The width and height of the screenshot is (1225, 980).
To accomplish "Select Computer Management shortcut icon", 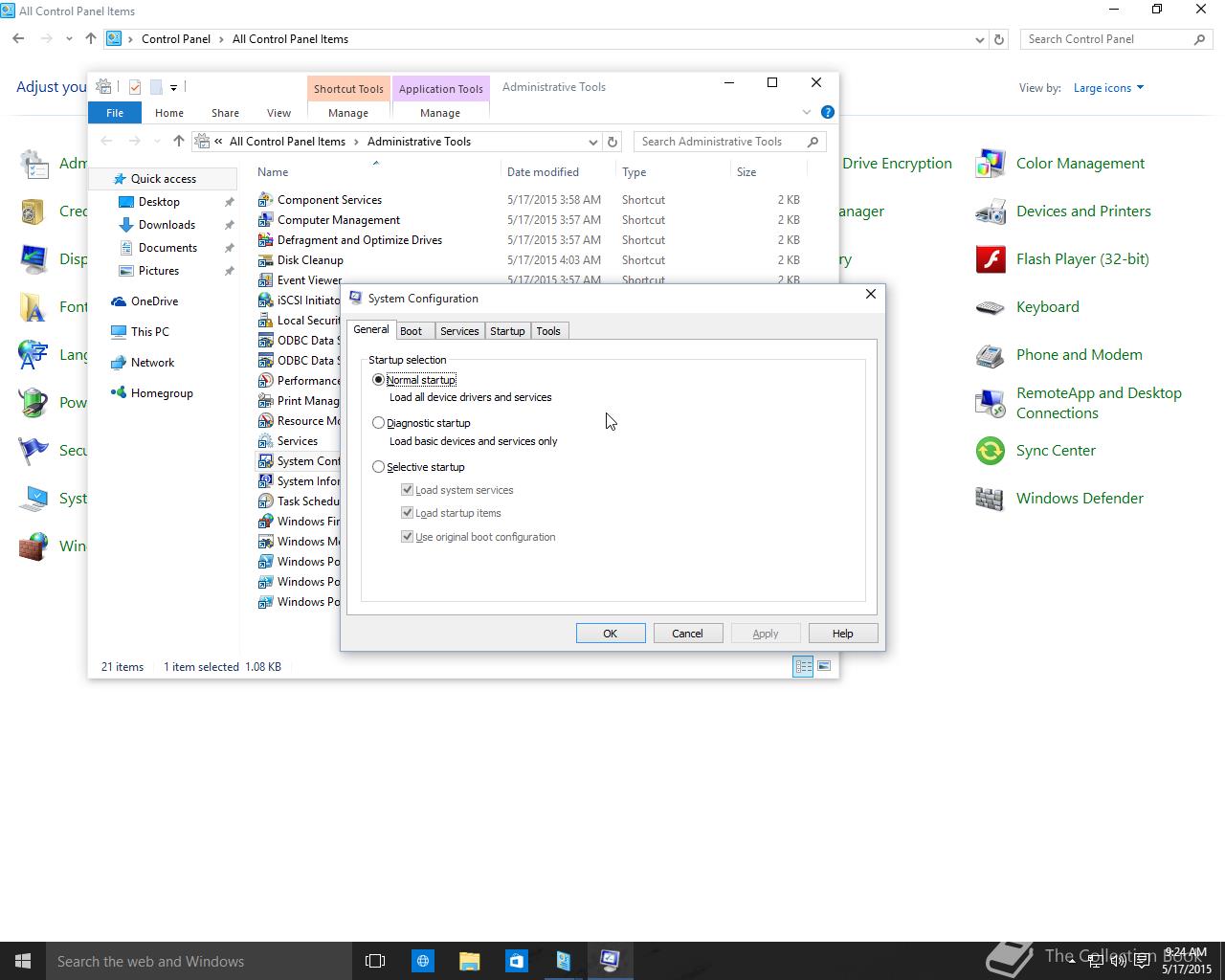I will click(x=265, y=220).
